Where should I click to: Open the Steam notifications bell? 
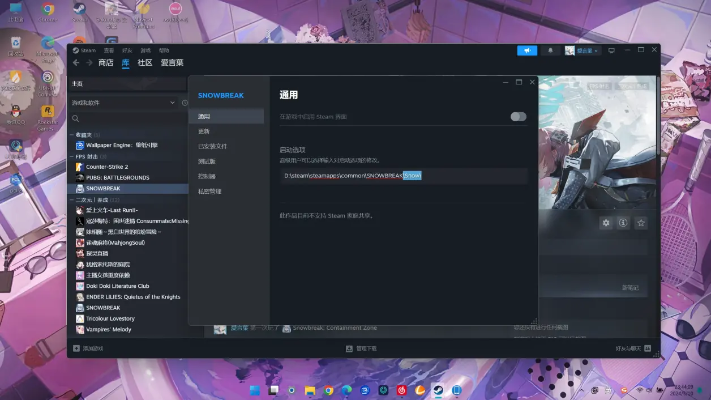550,50
